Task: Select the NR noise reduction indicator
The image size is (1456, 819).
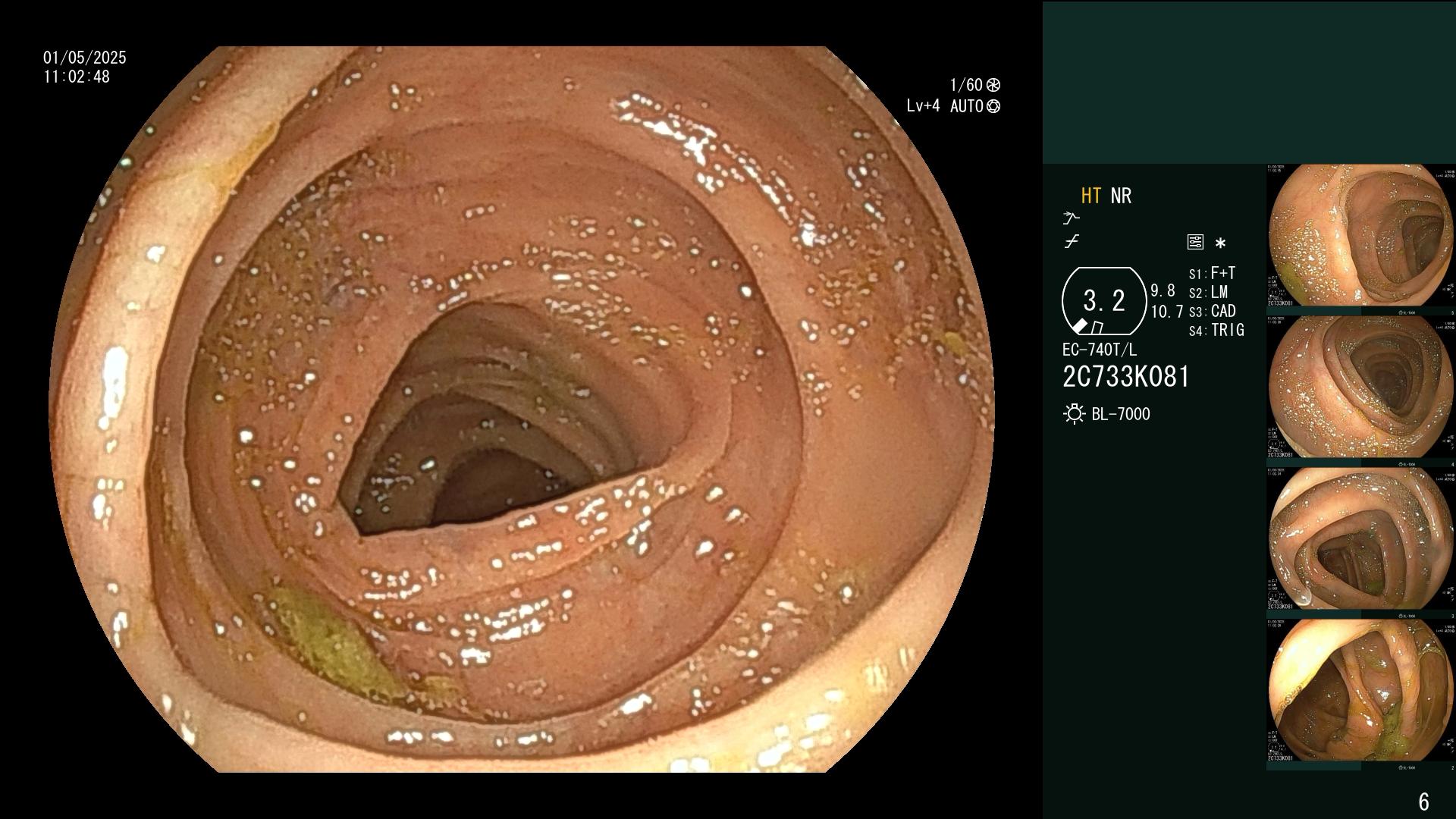Action: [x=1121, y=196]
